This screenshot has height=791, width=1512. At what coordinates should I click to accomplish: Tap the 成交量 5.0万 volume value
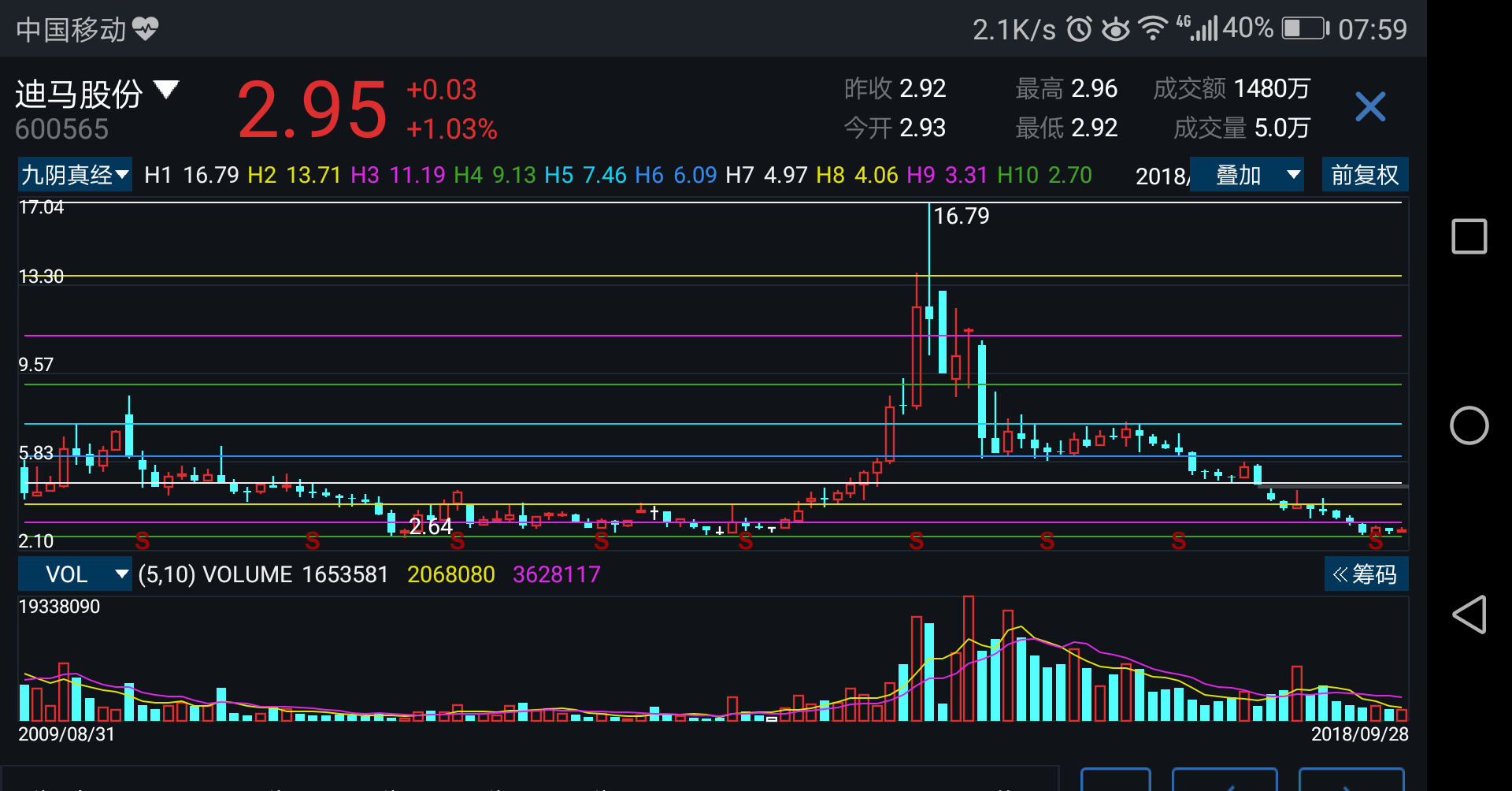[1242, 128]
